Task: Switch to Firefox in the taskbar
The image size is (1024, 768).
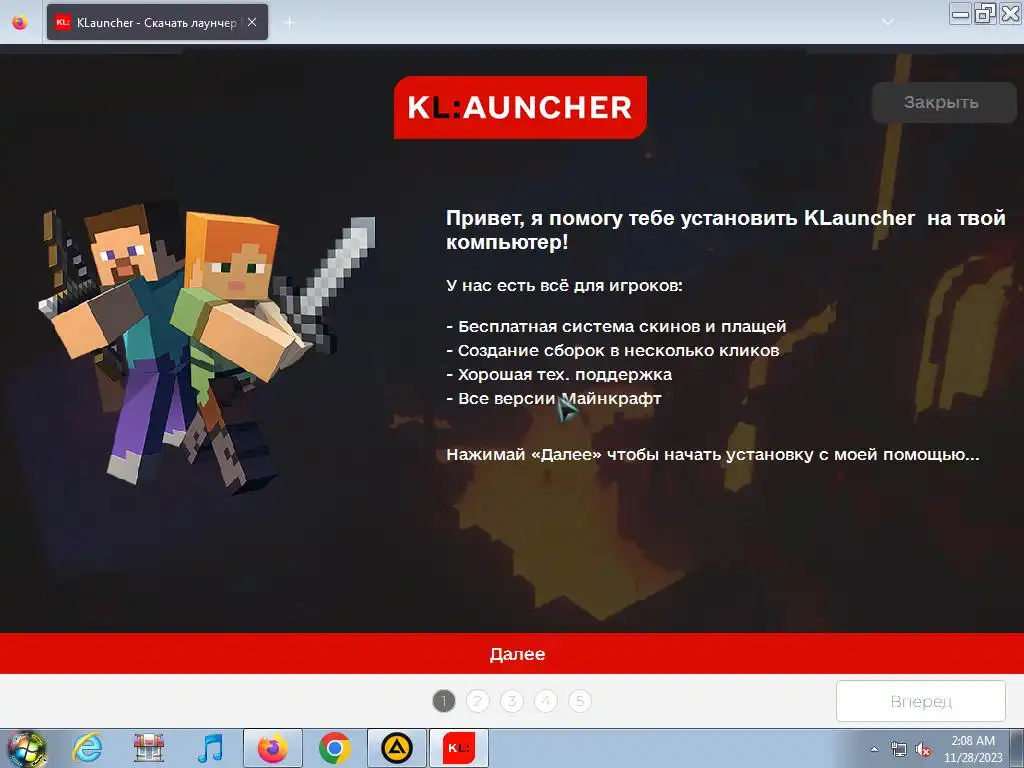Action: [272, 748]
